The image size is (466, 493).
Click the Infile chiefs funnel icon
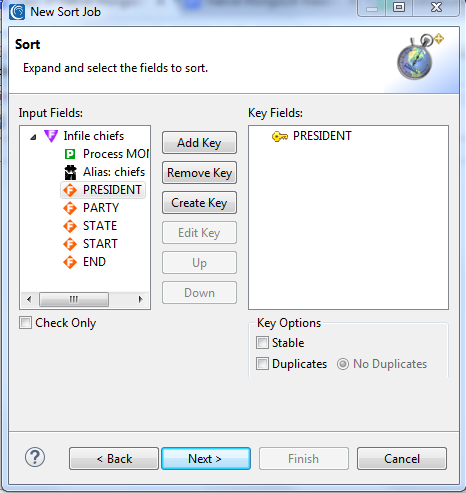coord(51,136)
